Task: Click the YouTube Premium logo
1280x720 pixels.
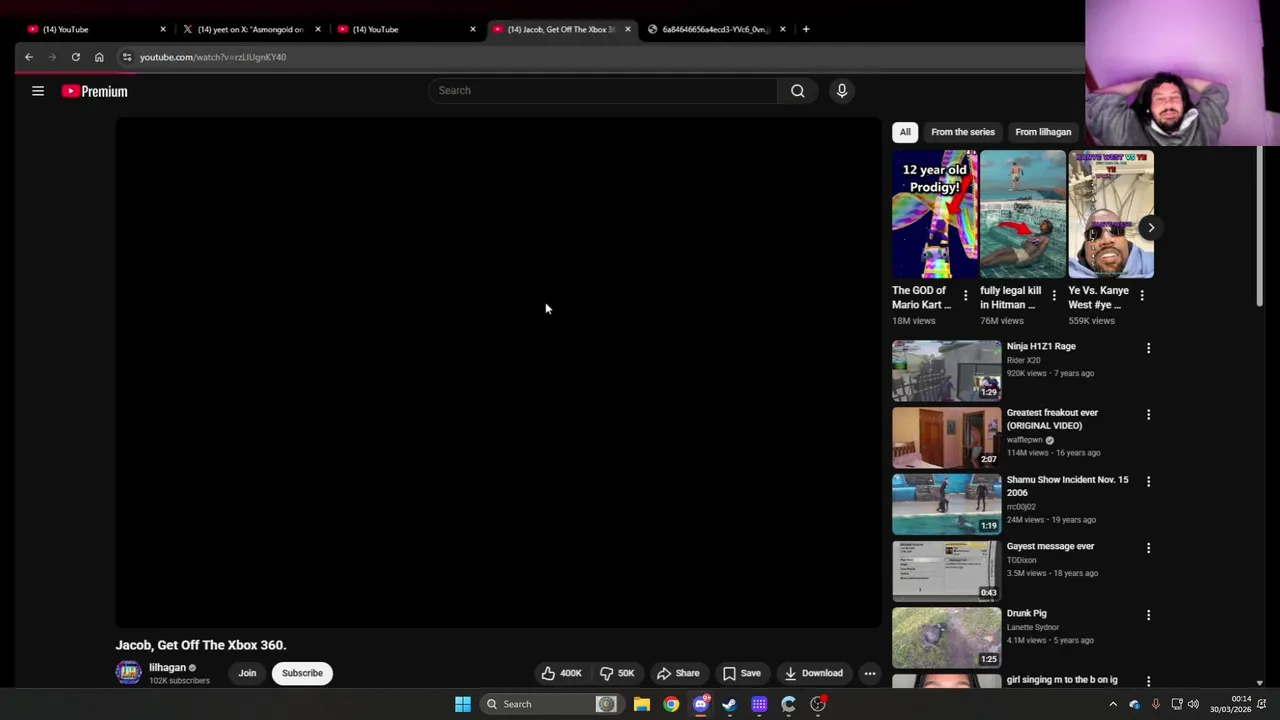Action: pyautogui.click(x=95, y=91)
